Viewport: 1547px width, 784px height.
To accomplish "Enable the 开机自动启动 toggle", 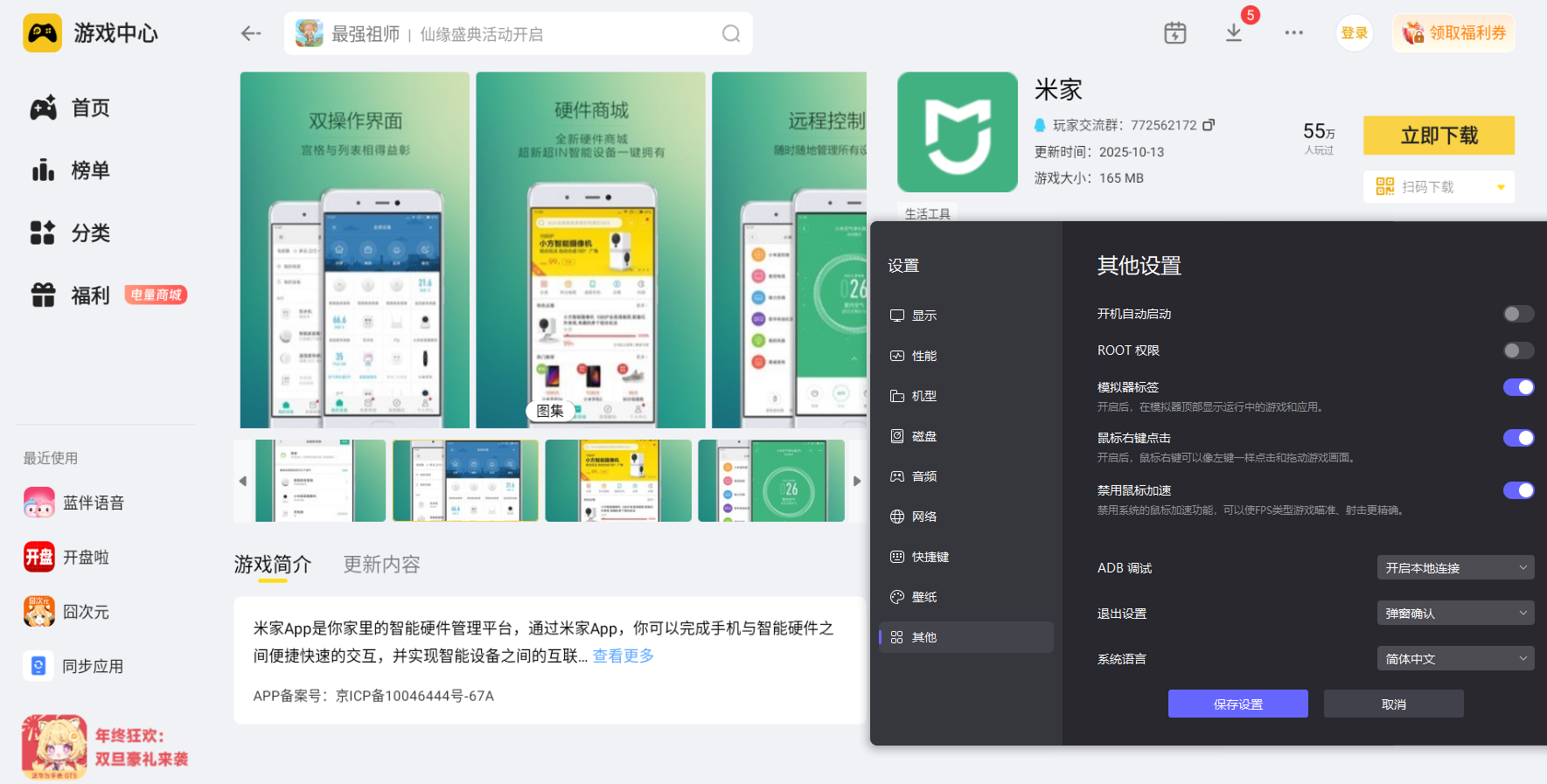I will (1518, 314).
